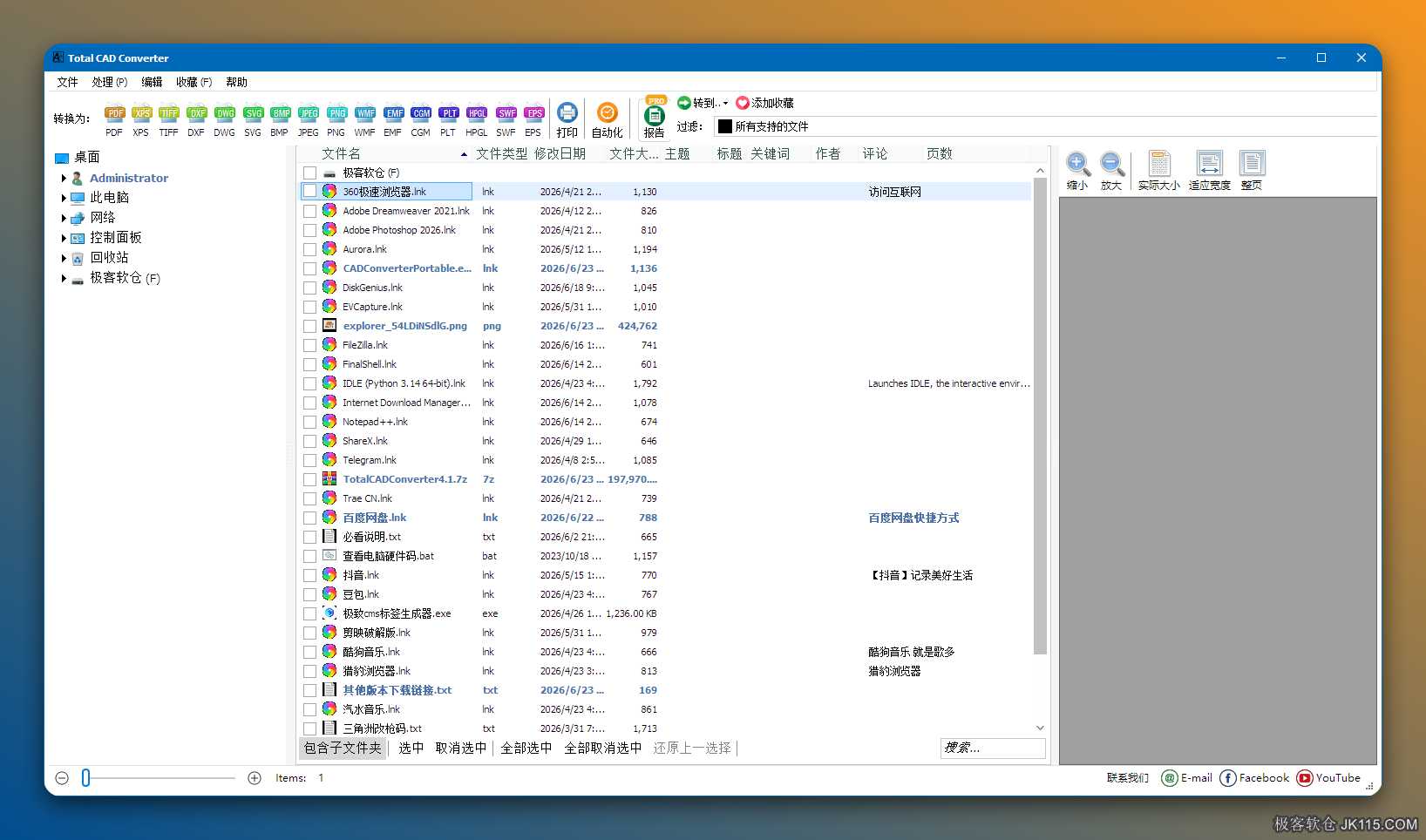Open the 转到 dropdown
This screenshot has width=1426, height=840.
[x=703, y=103]
